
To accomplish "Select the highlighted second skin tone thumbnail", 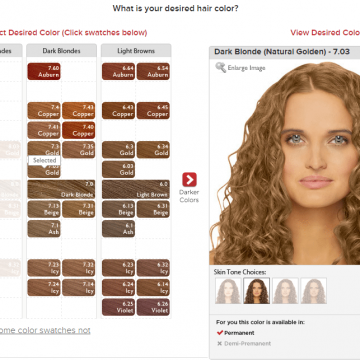I will click(257, 291).
